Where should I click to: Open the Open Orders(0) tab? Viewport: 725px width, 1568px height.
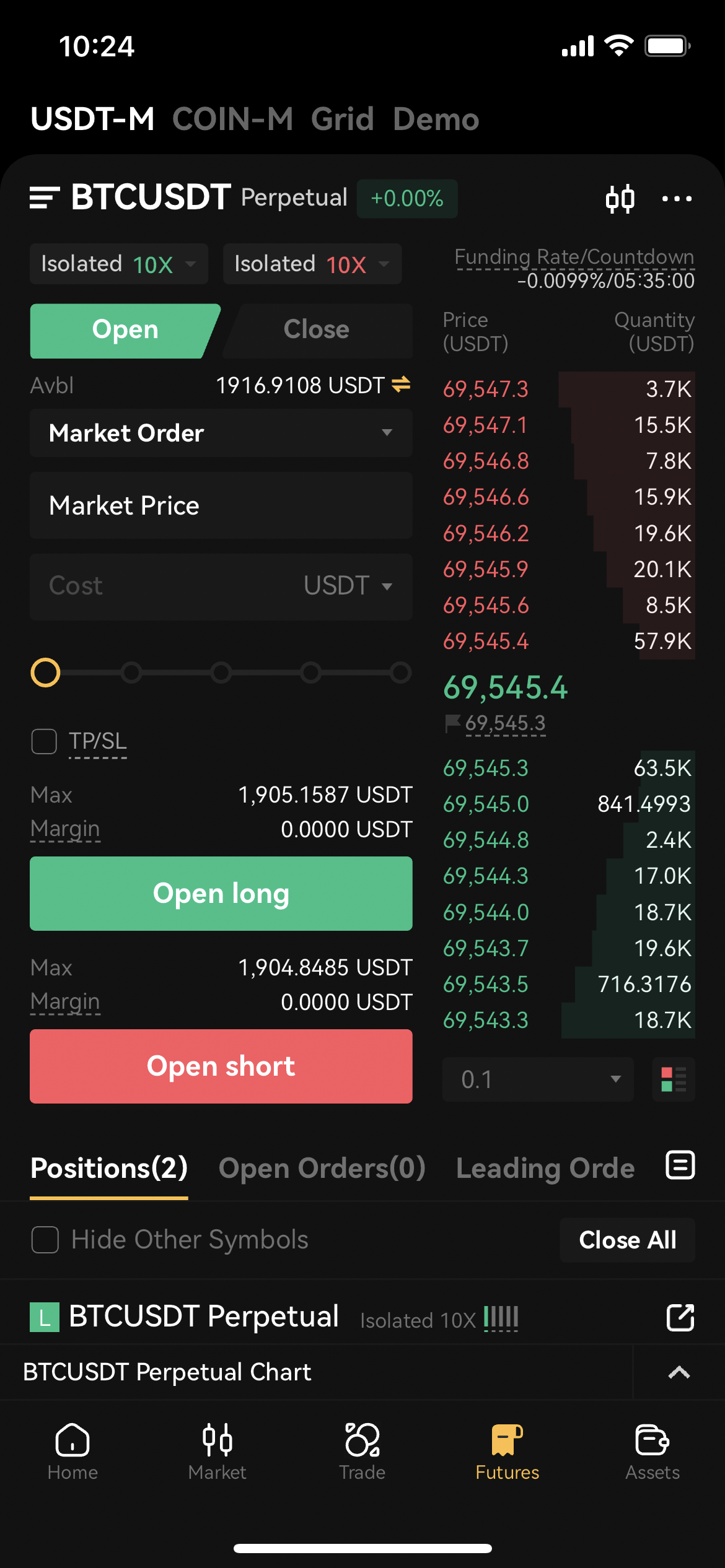point(322,1169)
